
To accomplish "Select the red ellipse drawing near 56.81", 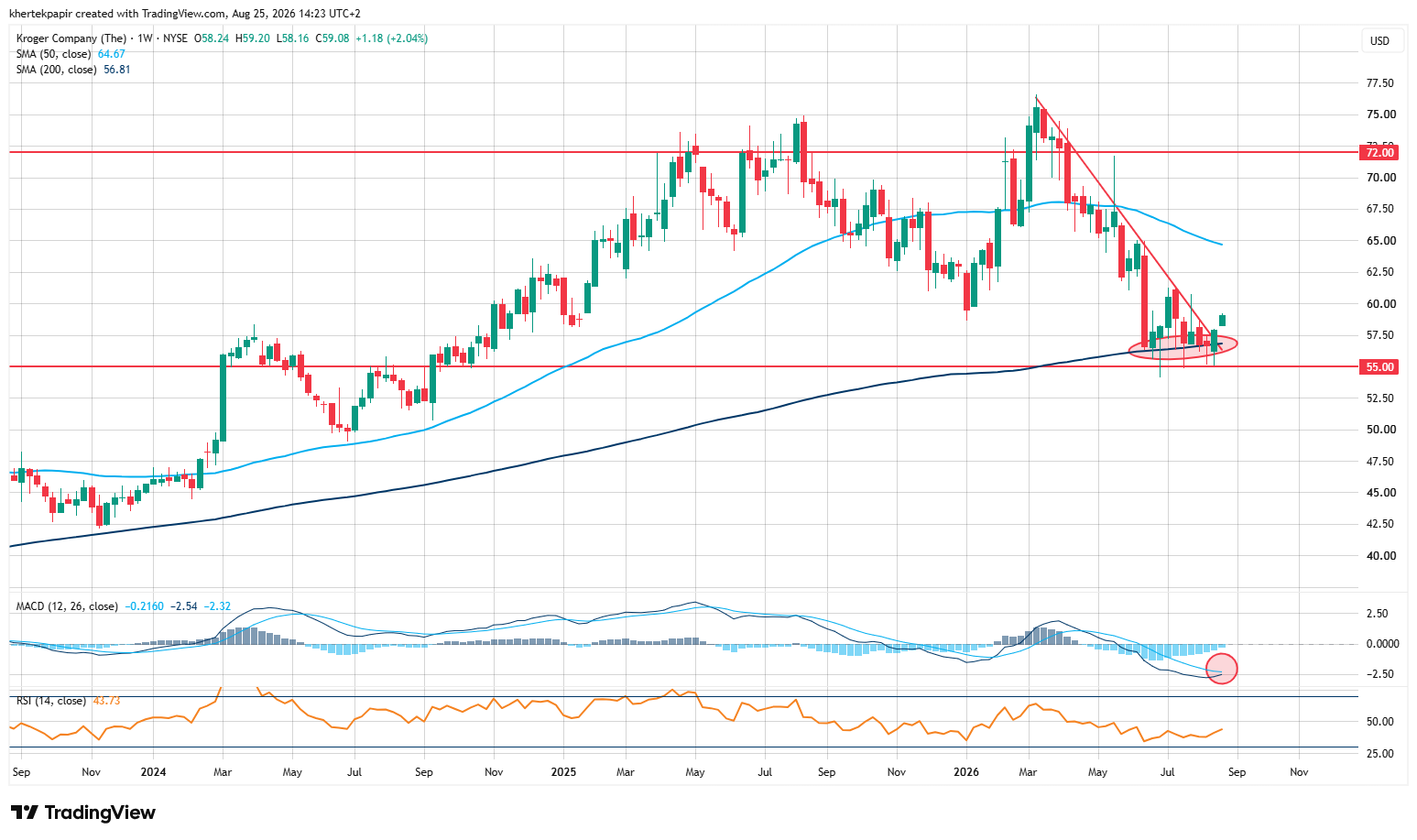I will pos(1183,345).
